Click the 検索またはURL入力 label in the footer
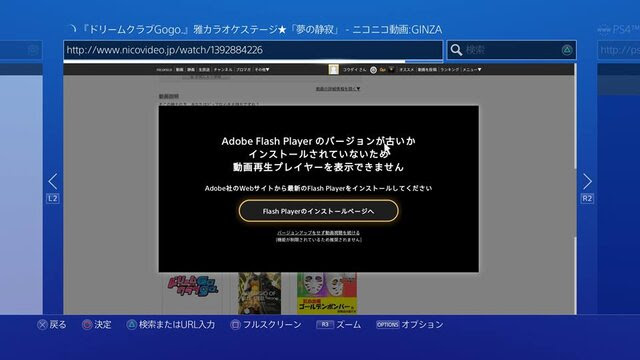Image resolution: width=640 pixels, height=360 pixels. [x=177, y=324]
